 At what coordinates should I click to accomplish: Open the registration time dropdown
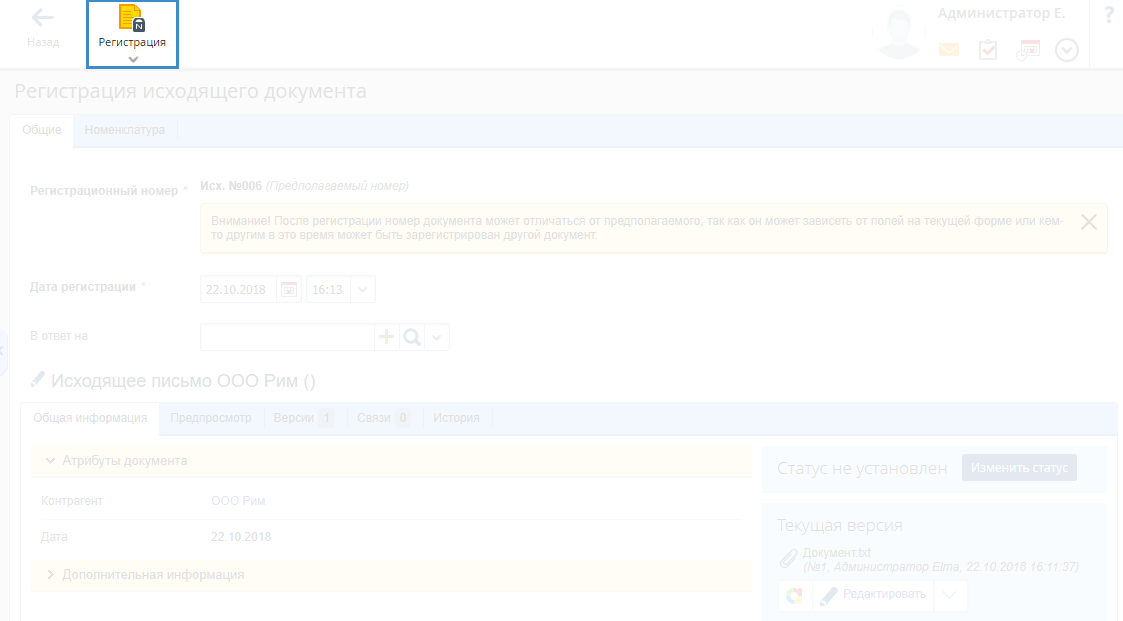362,290
